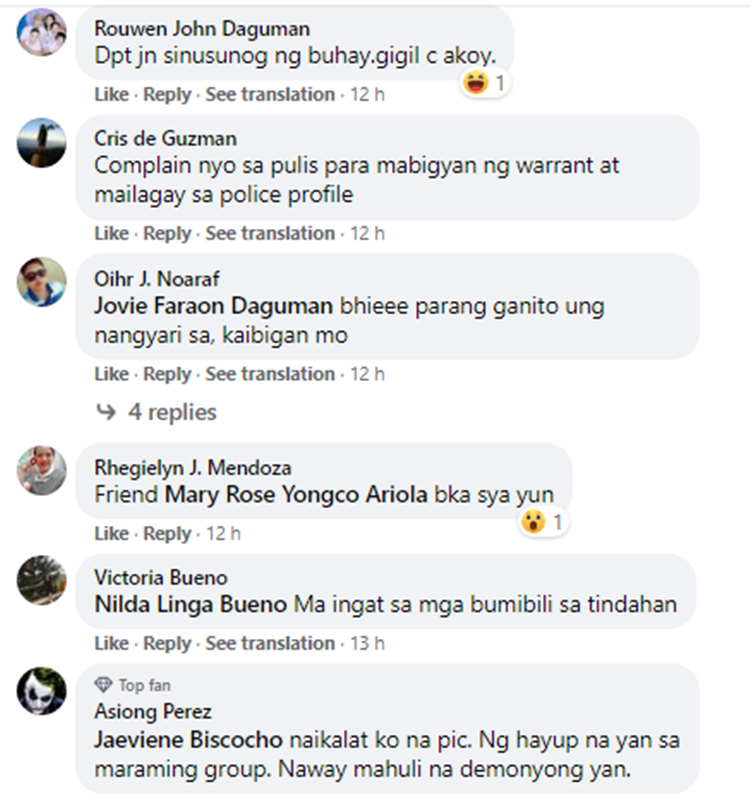Open tagged Jovie Faraon Daguman profile

point(213,306)
